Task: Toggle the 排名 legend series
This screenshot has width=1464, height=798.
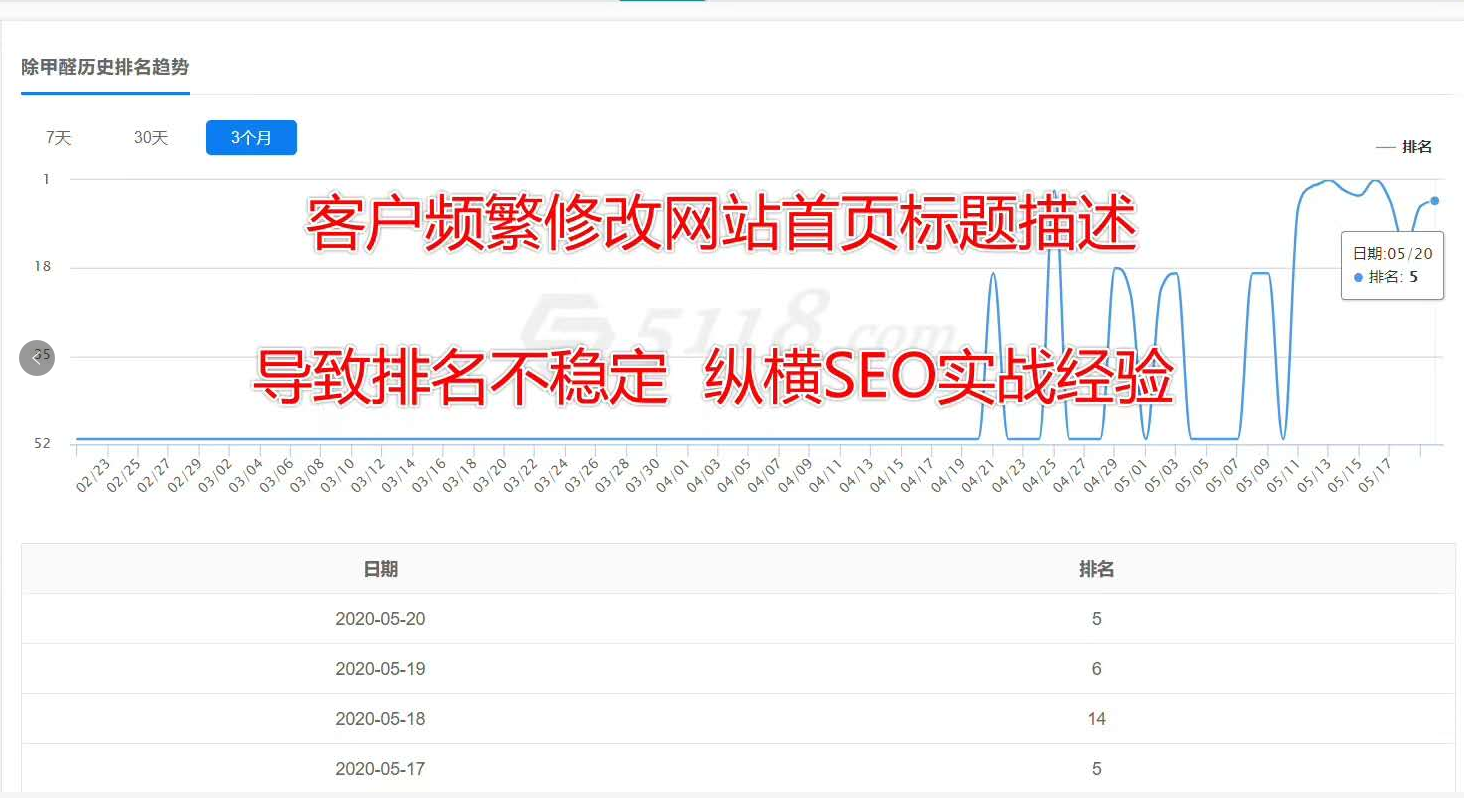Action: pyautogui.click(x=1405, y=147)
